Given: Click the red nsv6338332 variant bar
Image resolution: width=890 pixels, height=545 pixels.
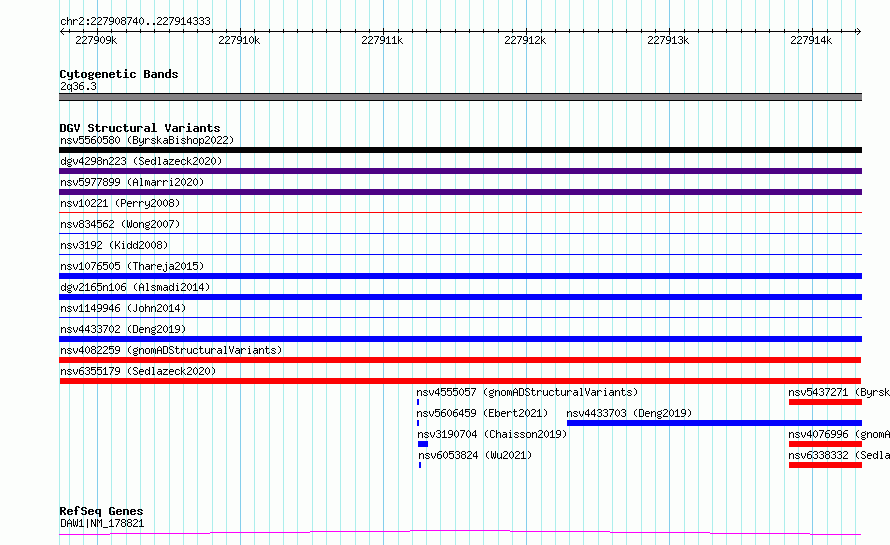Looking at the screenshot, I should tap(825, 465).
